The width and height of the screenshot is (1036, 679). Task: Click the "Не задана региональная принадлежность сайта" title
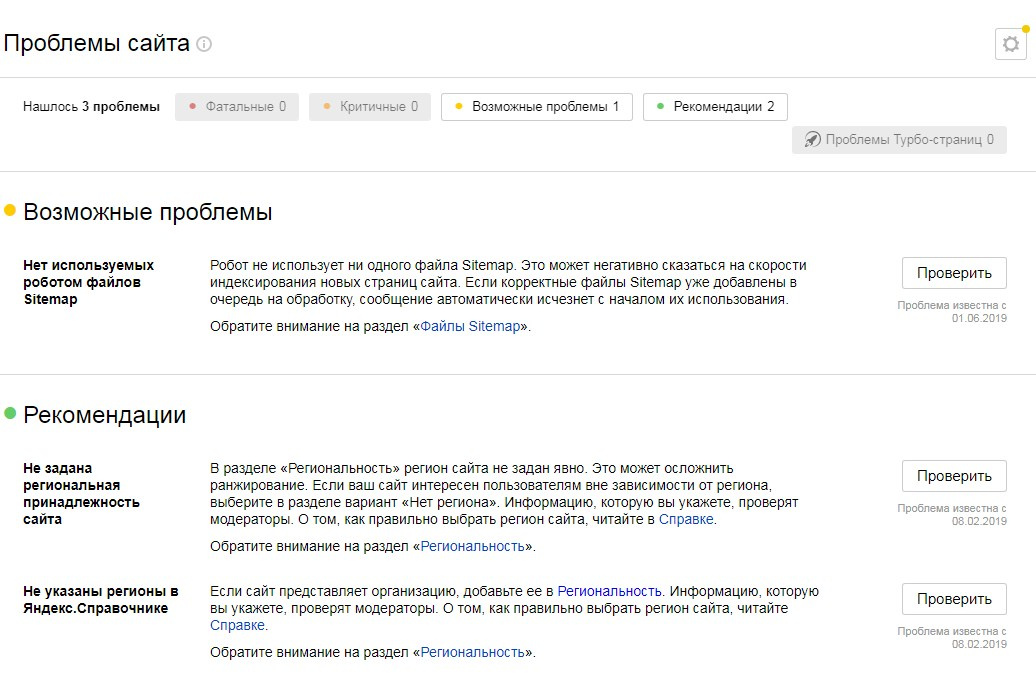[81, 493]
